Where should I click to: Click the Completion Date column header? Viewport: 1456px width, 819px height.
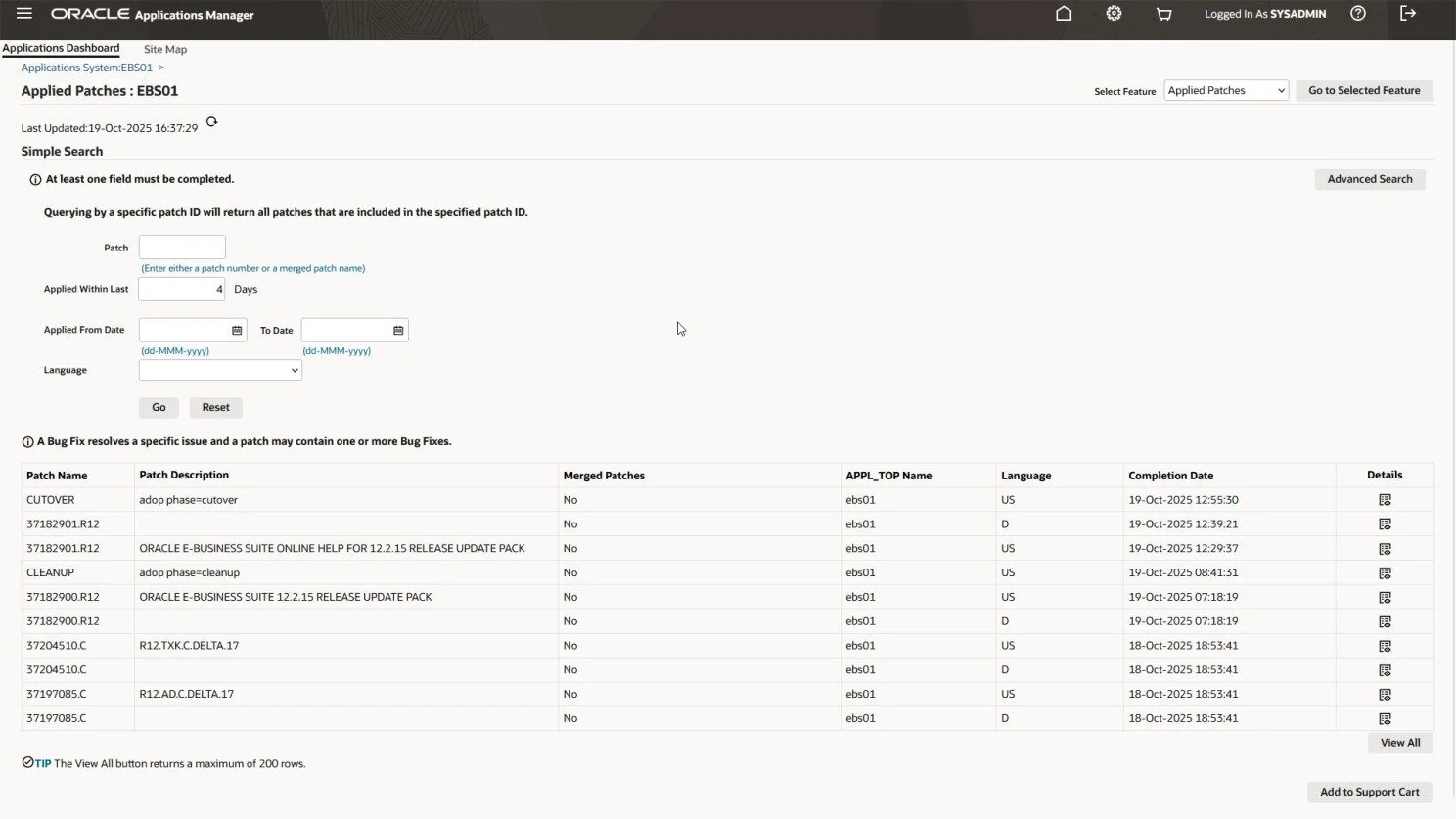1170,476
